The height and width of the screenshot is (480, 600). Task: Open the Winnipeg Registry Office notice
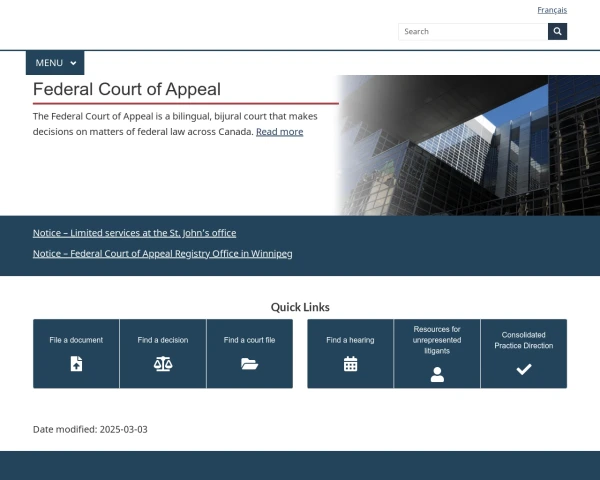[162, 254]
